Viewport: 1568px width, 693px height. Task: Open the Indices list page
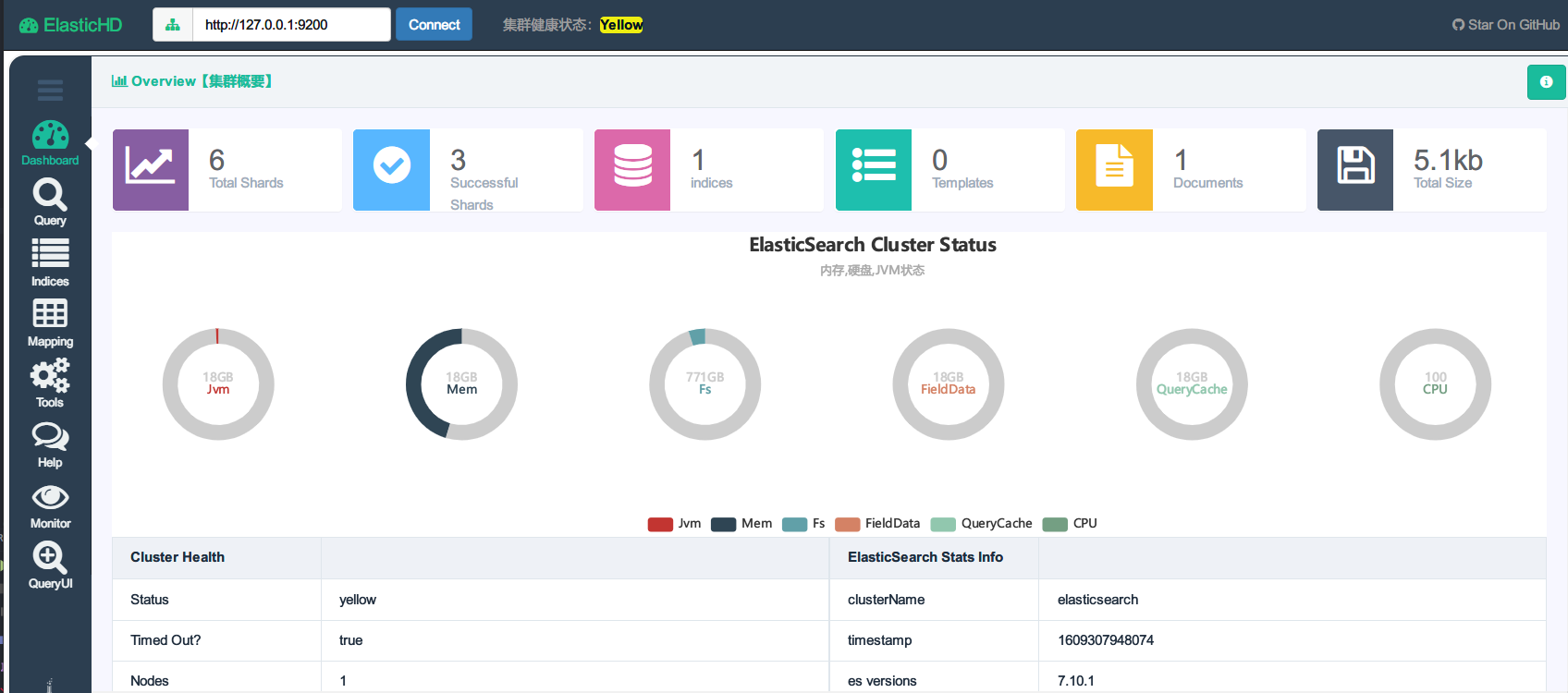tap(50, 263)
